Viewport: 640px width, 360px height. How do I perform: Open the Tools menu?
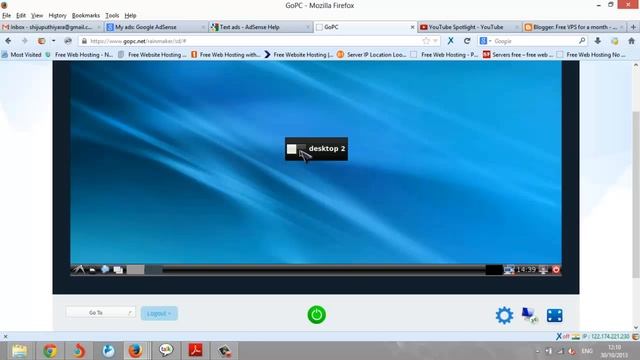click(x=112, y=16)
